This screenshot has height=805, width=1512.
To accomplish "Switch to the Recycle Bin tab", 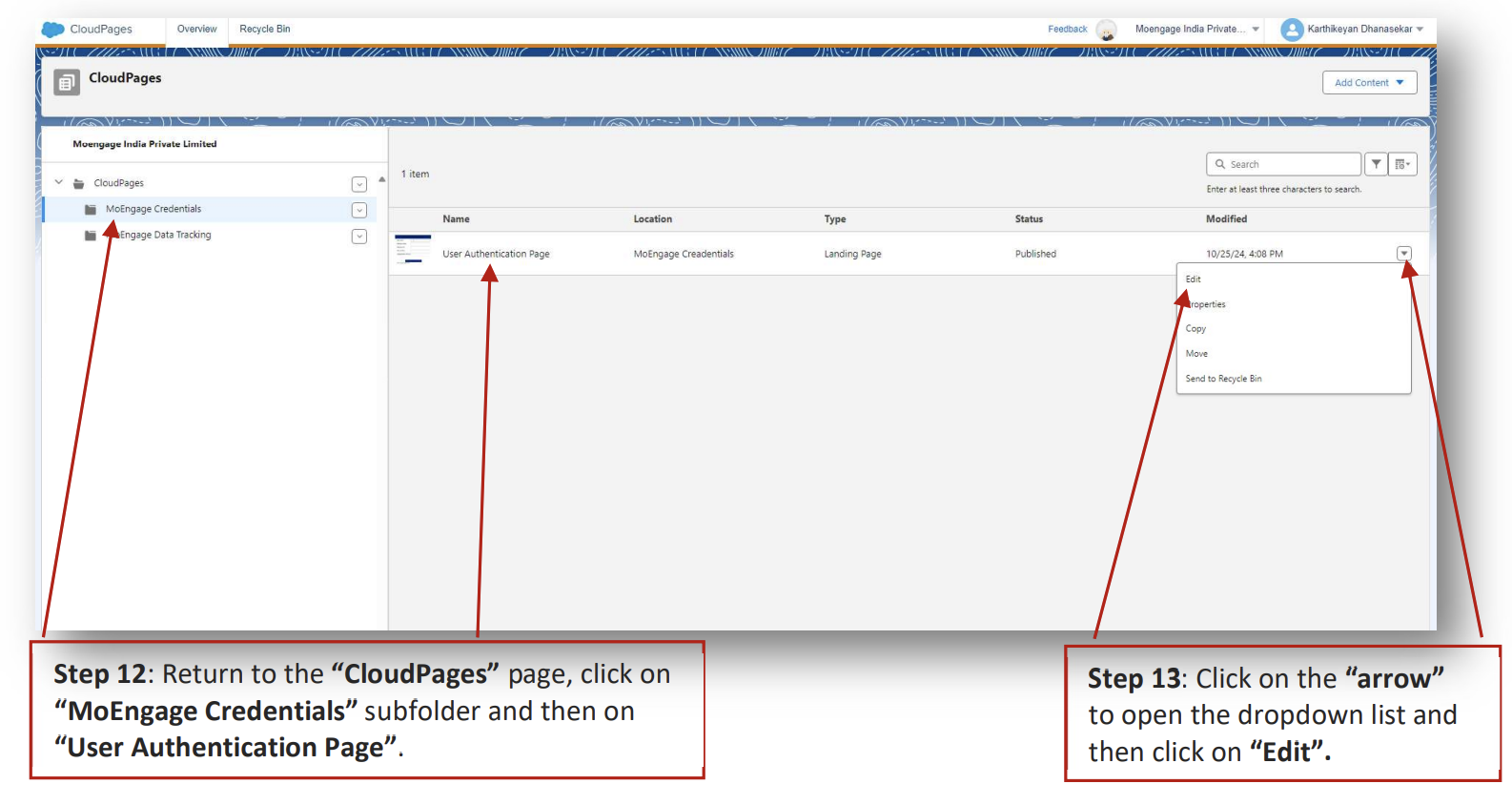I will point(265,30).
